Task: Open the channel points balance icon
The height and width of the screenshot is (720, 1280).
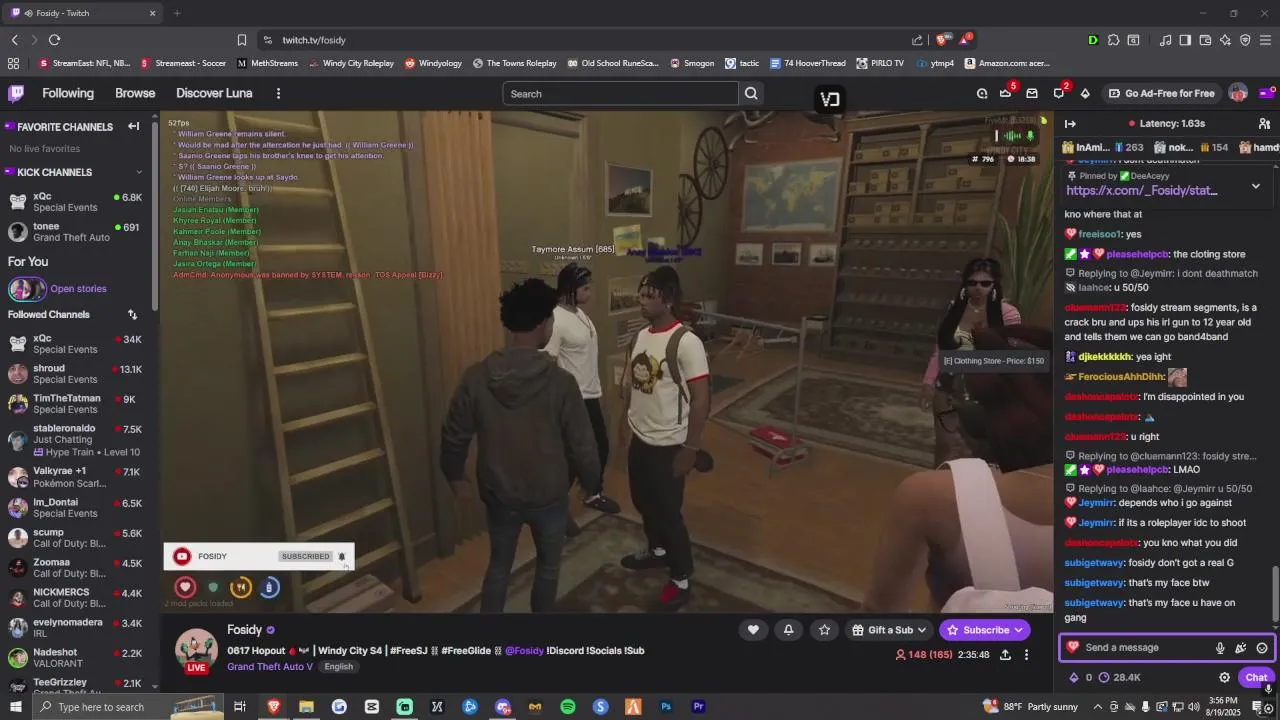Action: [x=1104, y=677]
